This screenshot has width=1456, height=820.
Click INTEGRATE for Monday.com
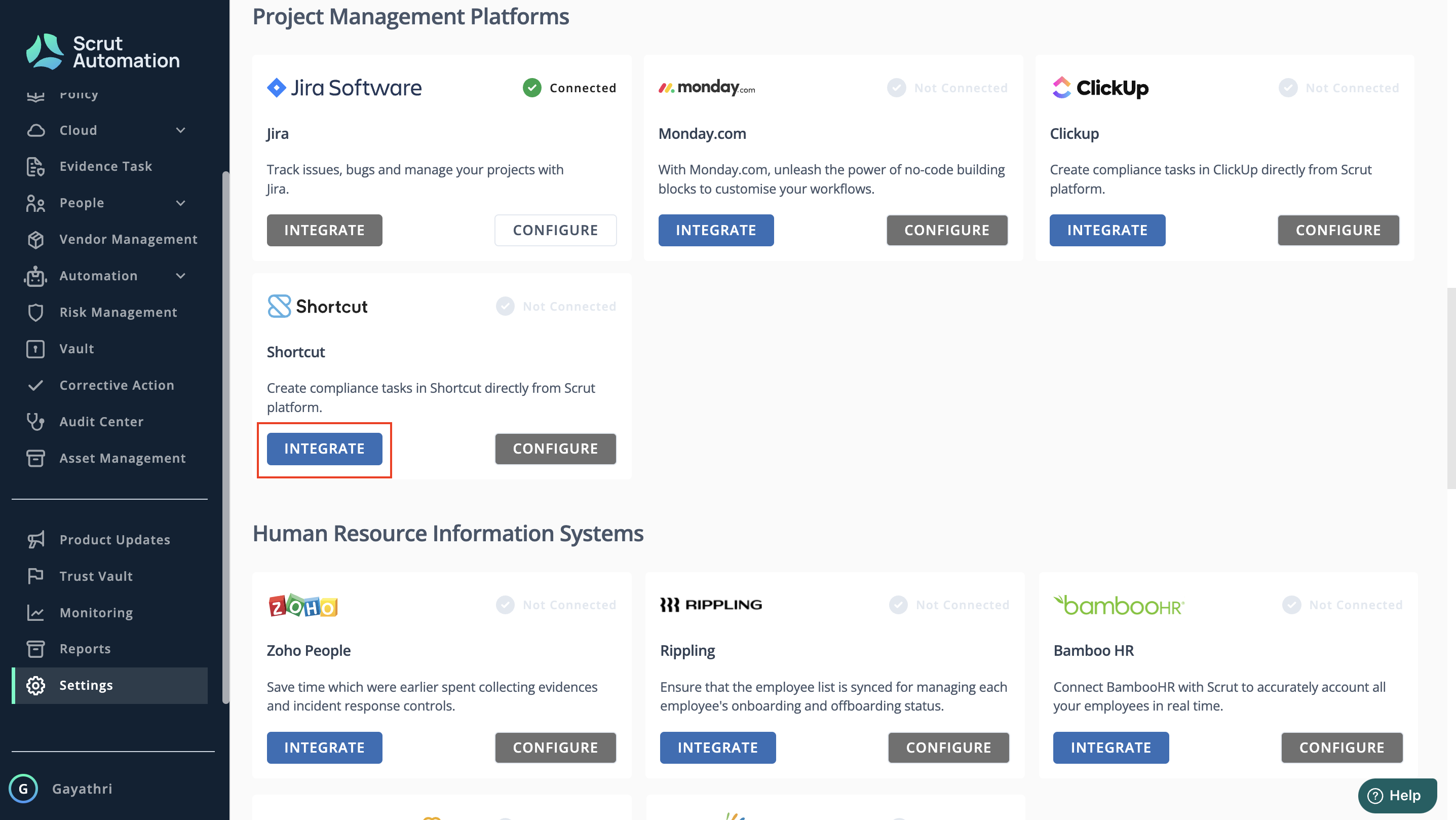pyautogui.click(x=716, y=230)
